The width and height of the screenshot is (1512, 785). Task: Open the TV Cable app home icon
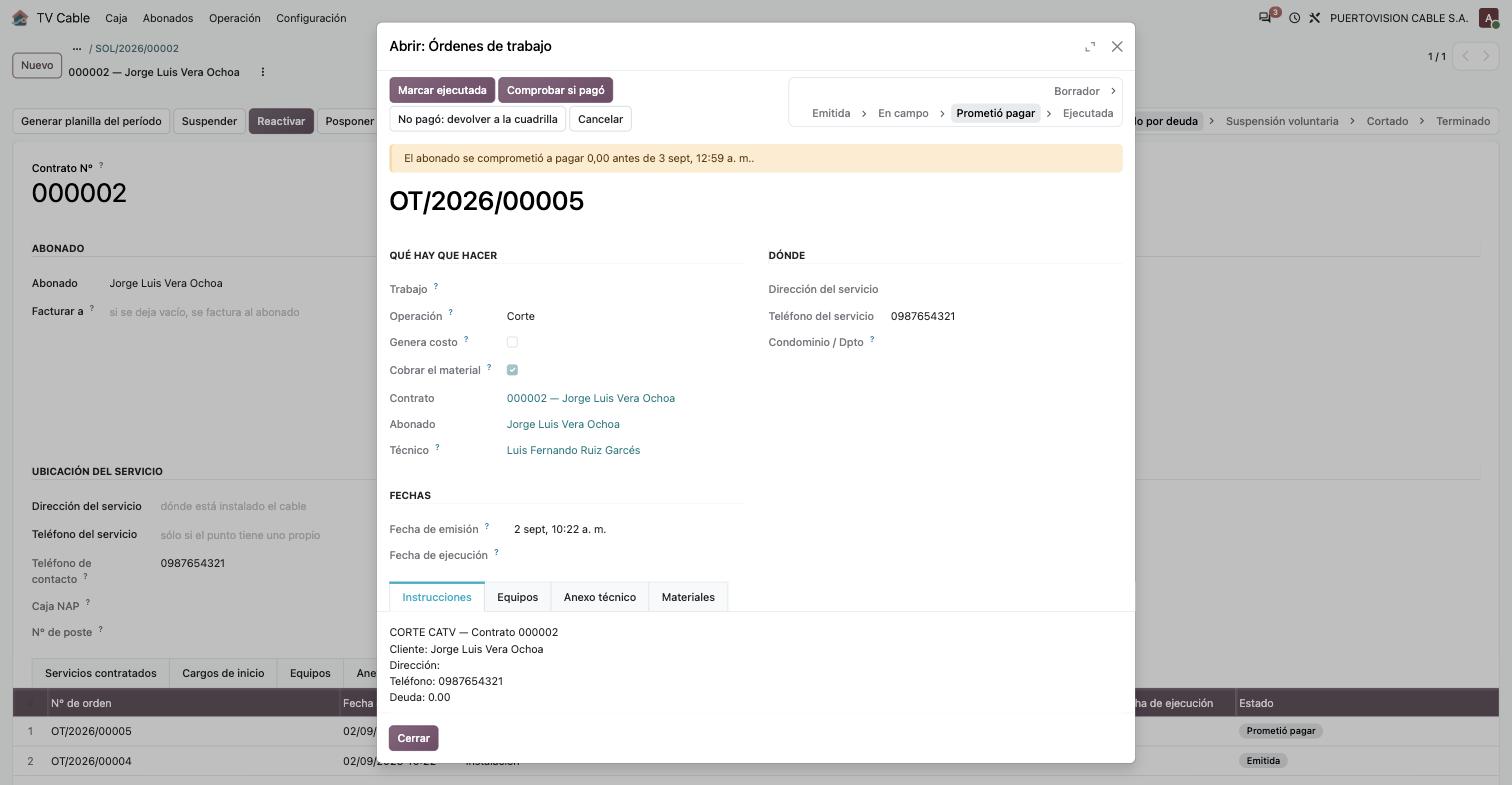click(20, 18)
